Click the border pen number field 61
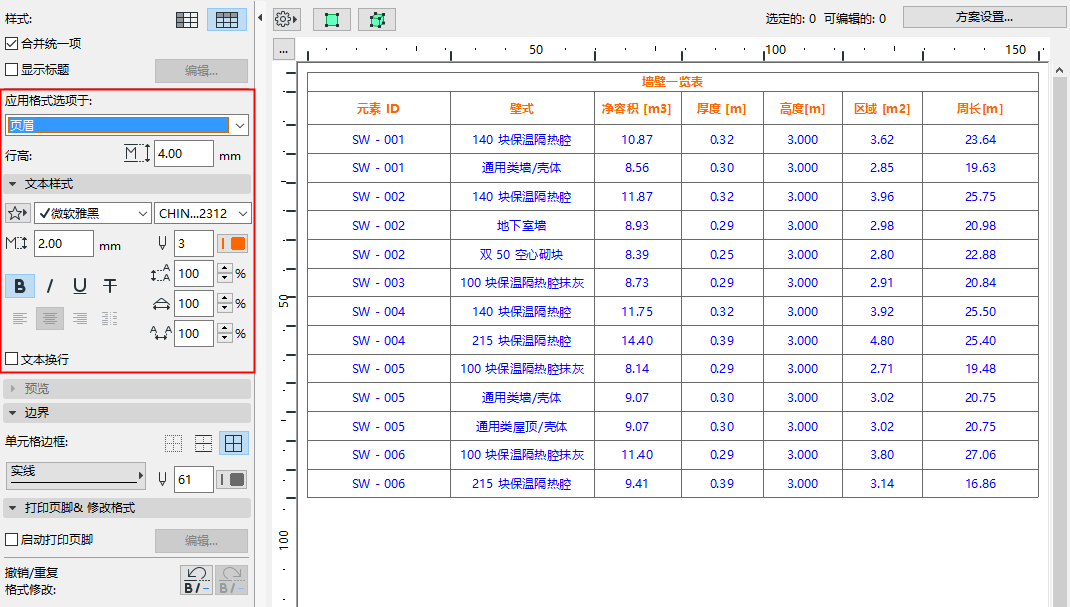 click(x=194, y=479)
